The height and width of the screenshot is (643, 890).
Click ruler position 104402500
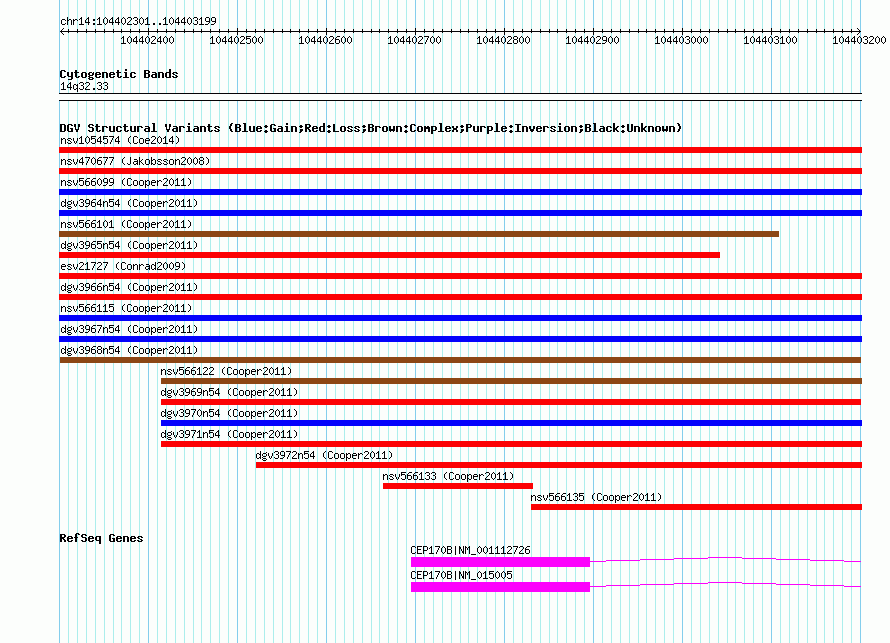pos(236,40)
